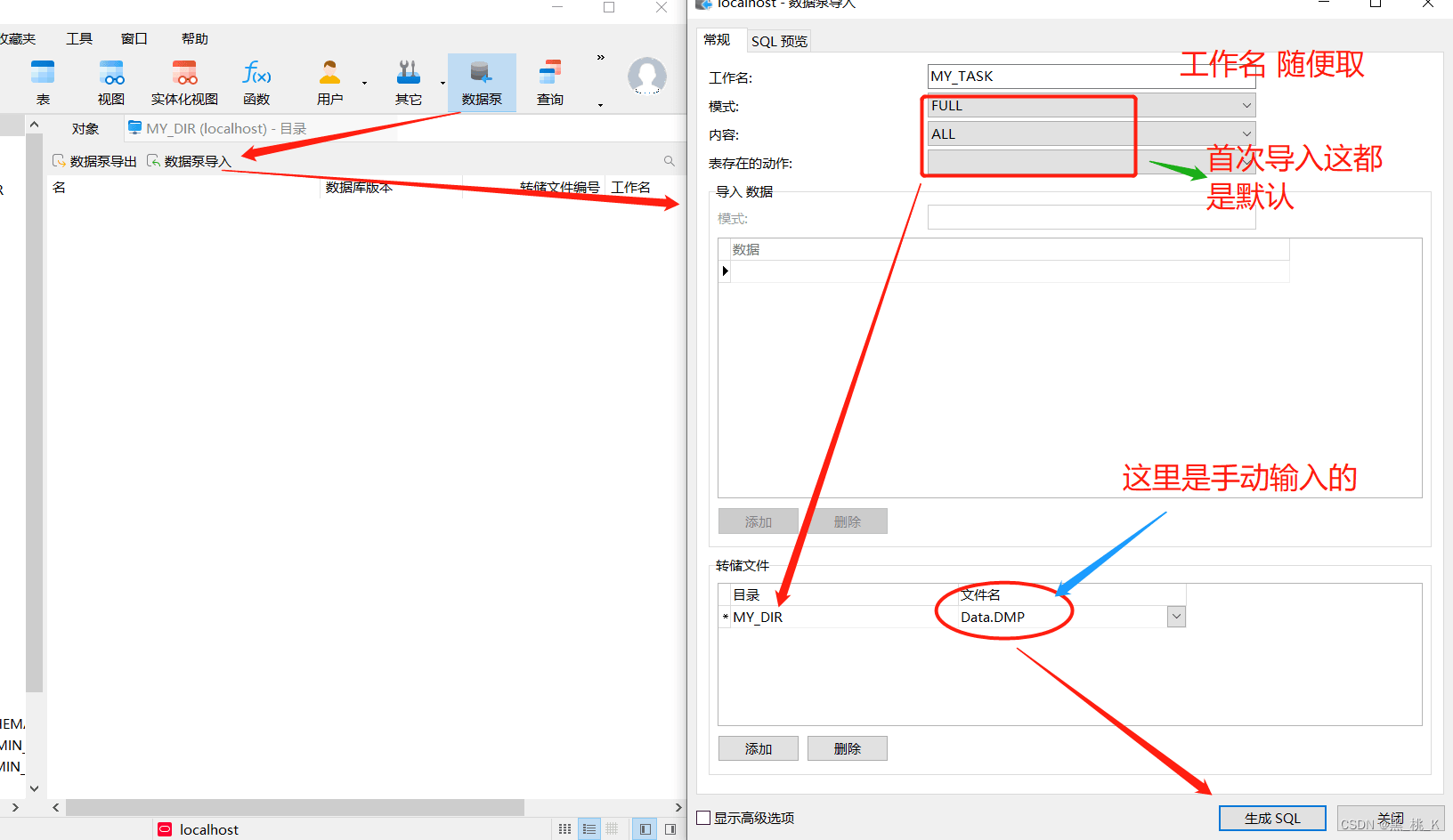Image resolution: width=1453 pixels, height=840 pixels.
Task: Click the localhost connection icon in status bar
Action: 165,829
